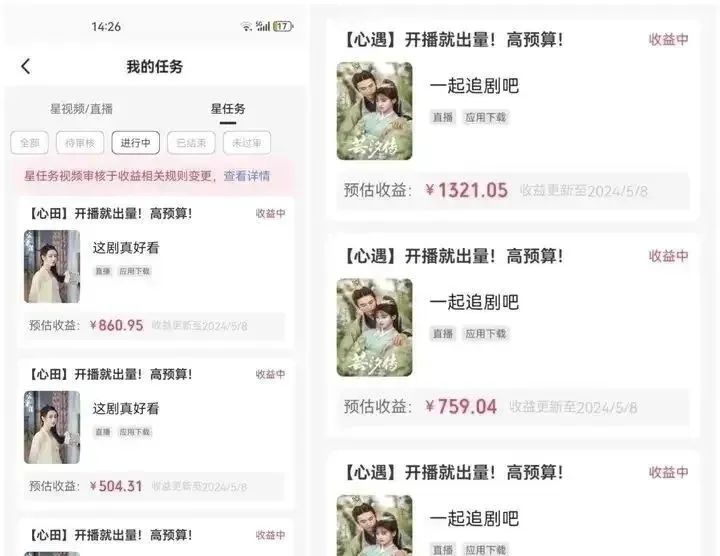Image resolution: width=720 pixels, height=556 pixels.
Task: Tap the ¥860.95 estimated earnings amount
Action: (x=117, y=325)
